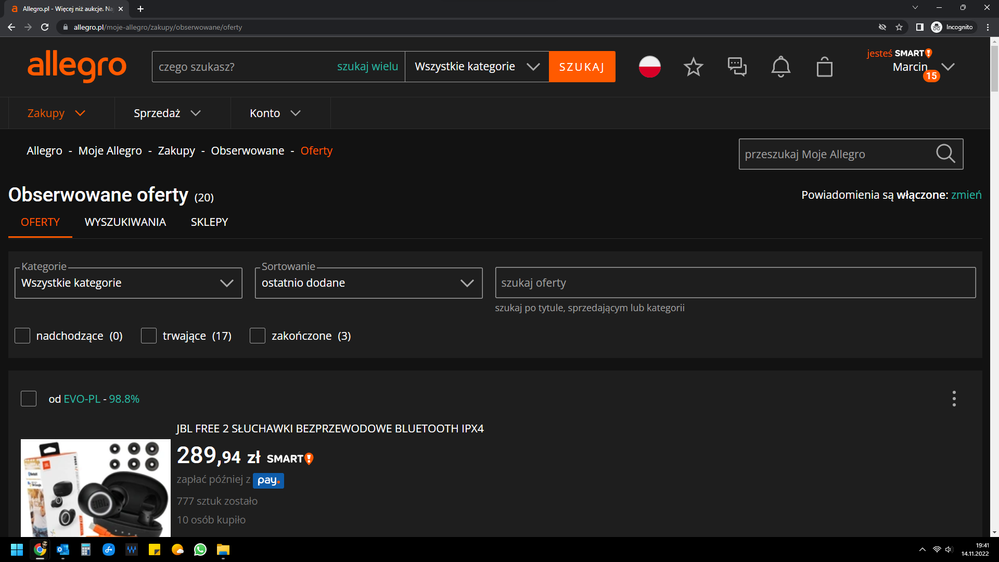This screenshot has height=562, width=999.
Task: Click the page vertical scrollbar thumb
Action: coord(995,70)
